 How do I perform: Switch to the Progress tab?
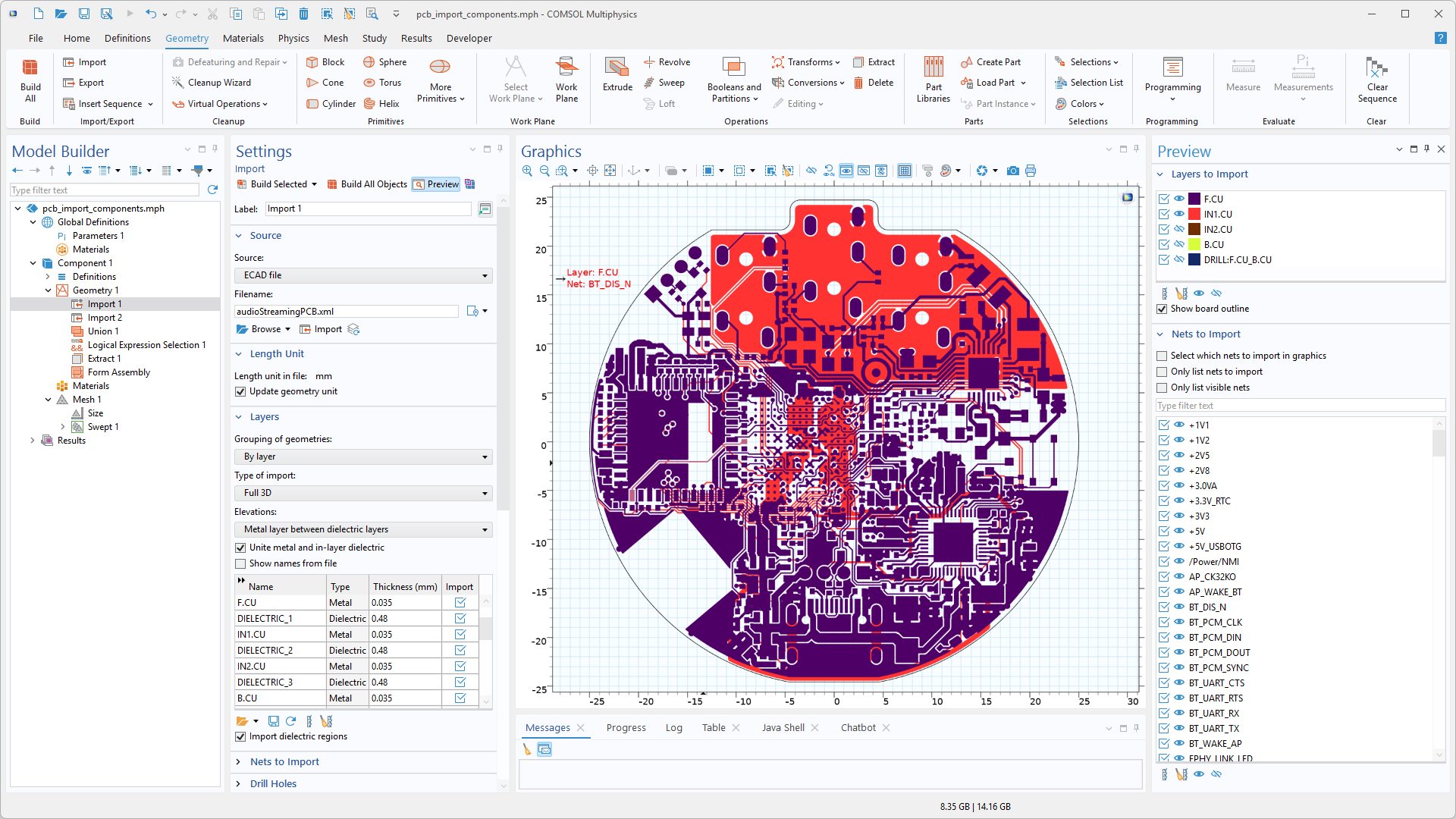coord(626,727)
